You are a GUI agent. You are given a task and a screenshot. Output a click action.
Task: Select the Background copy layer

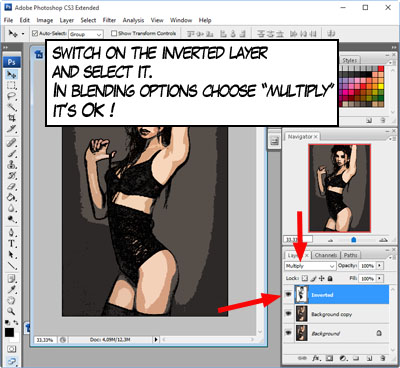pyautogui.click(x=336, y=314)
